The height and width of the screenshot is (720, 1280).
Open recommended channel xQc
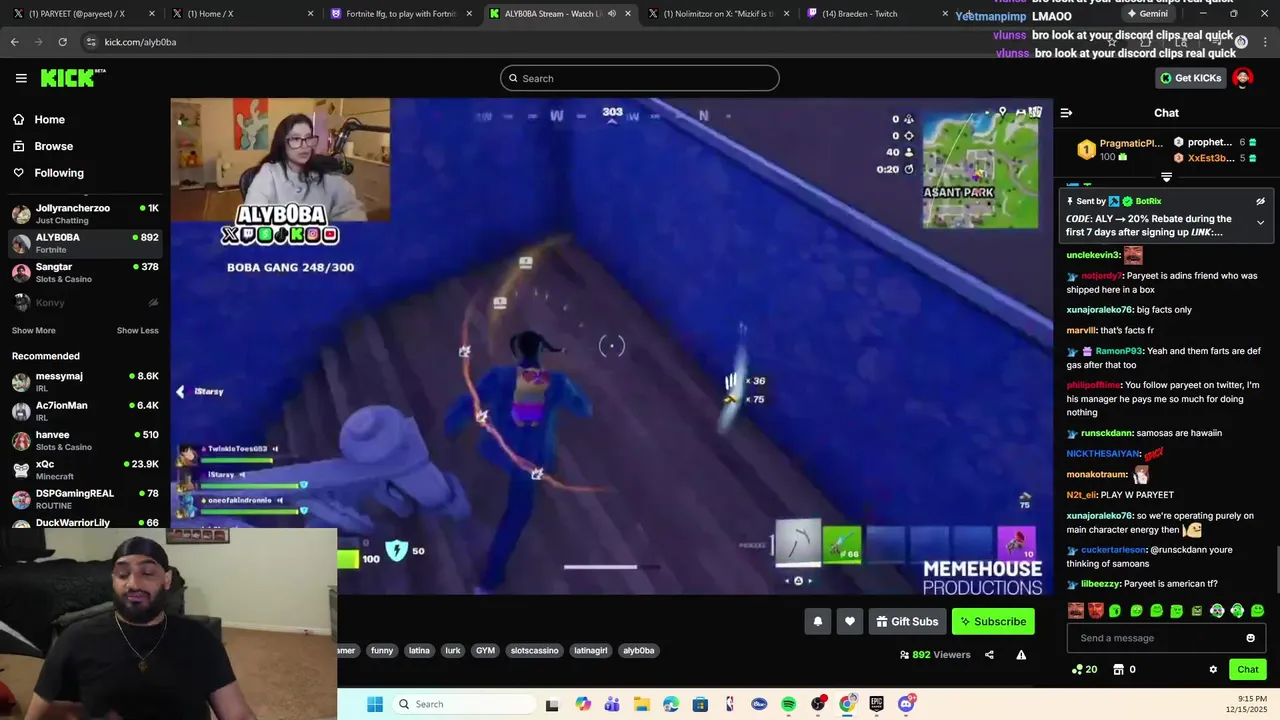(85, 470)
